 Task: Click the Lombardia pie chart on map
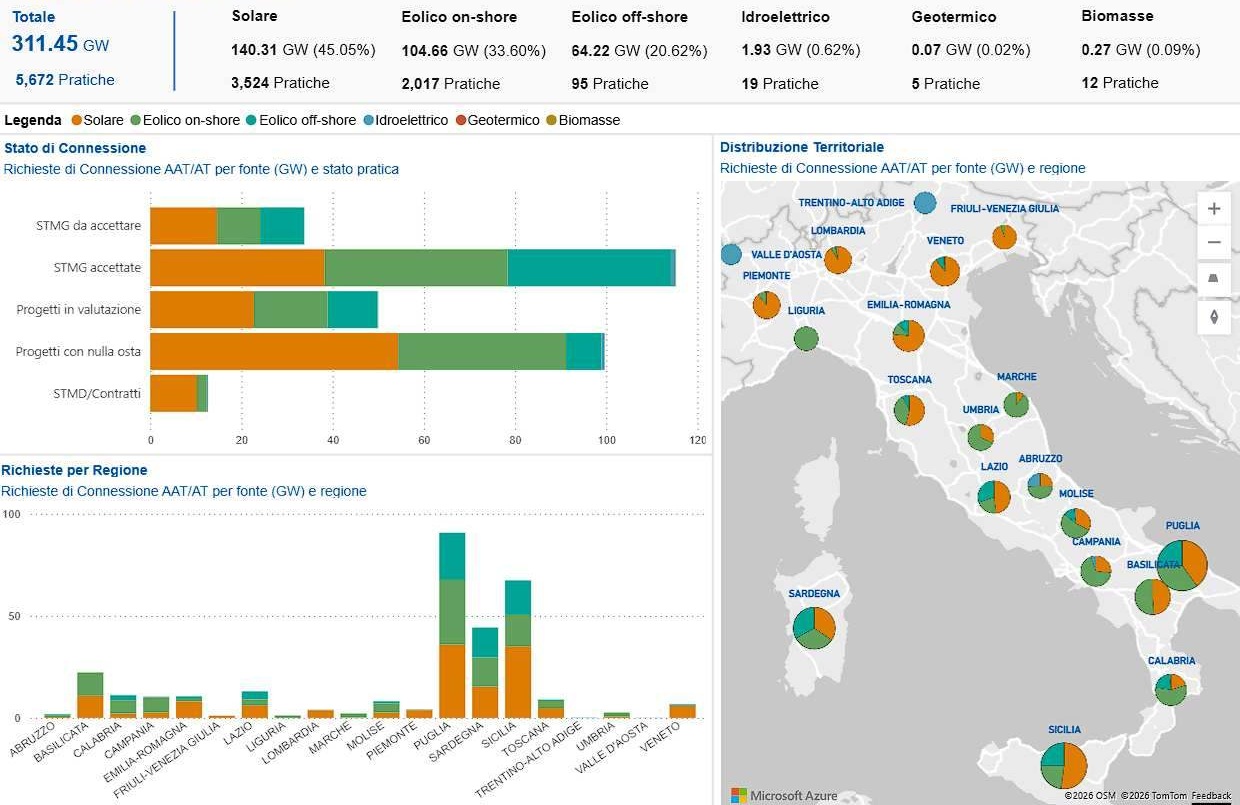[x=838, y=260]
